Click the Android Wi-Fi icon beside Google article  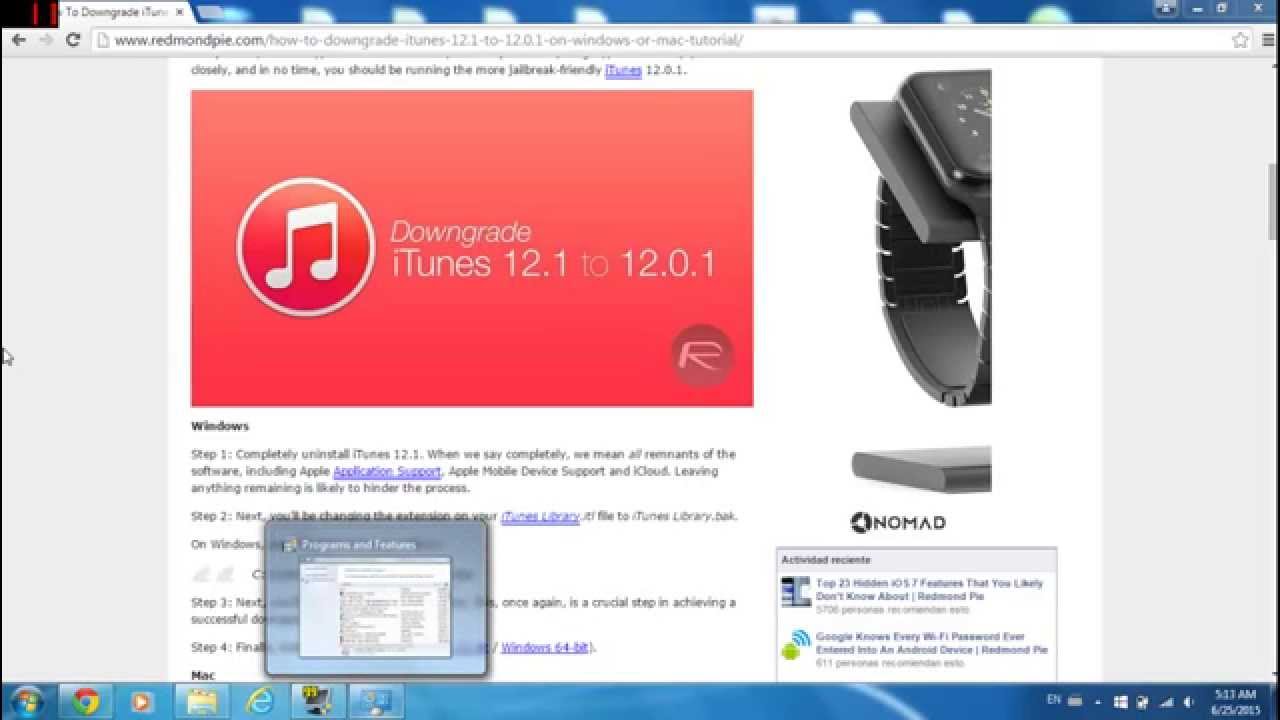click(796, 645)
